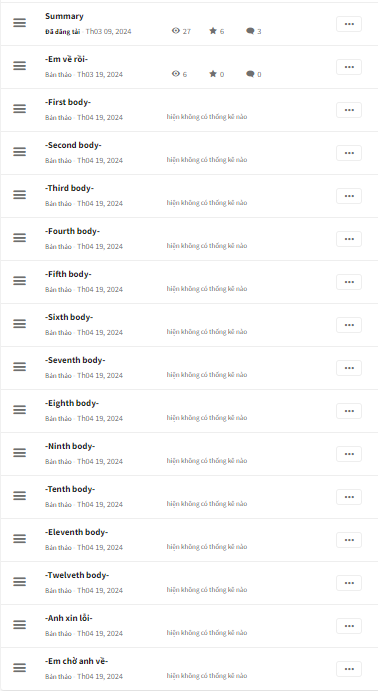Show more options for -Em chờ anh về-
378x691 pixels.
pos(349,669)
